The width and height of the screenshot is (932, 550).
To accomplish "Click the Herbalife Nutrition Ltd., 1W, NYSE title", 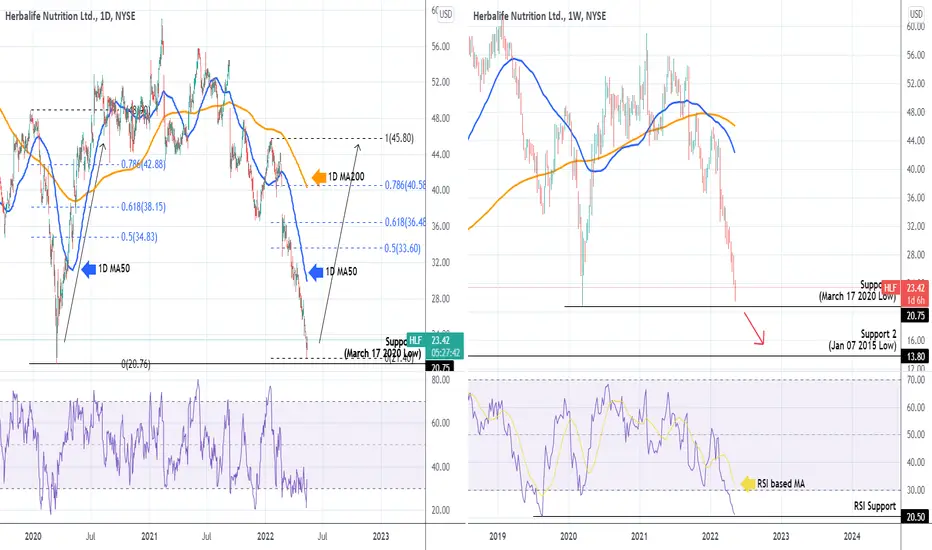I will point(540,16).
